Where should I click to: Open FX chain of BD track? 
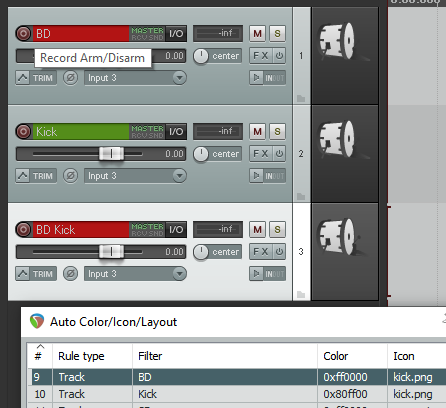pyautogui.click(x=261, y=56)
